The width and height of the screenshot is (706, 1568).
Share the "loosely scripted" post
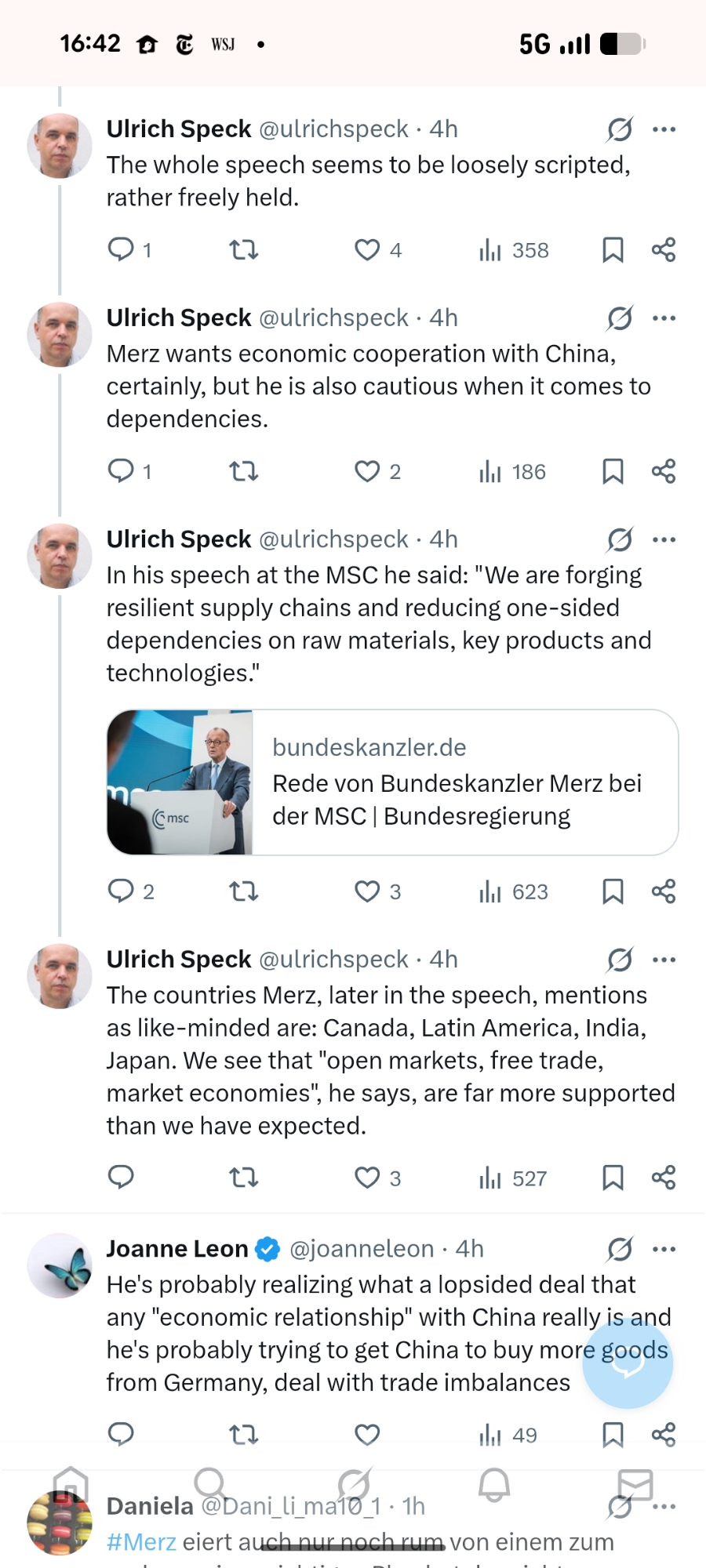coord(664,249)
